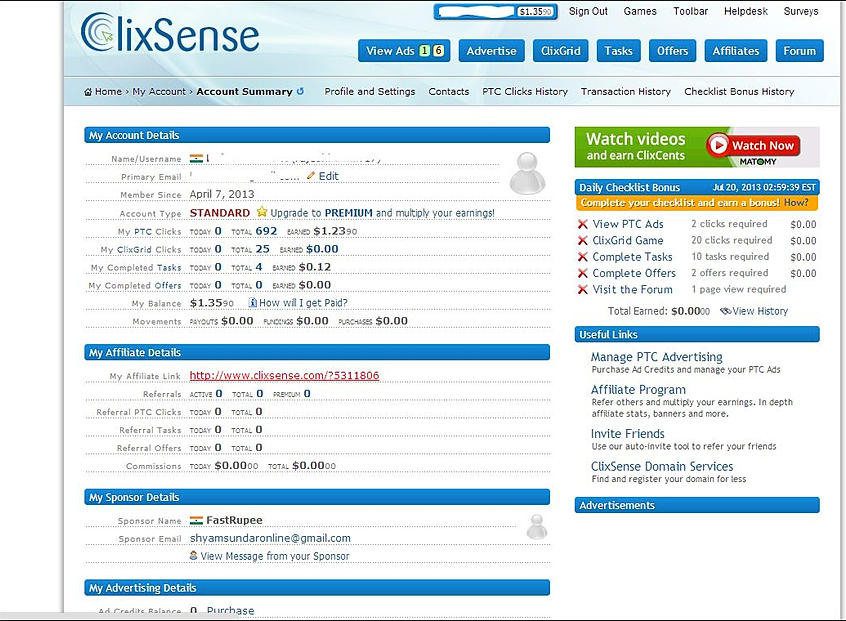Click the ClixSense logo

pos(169,34)
